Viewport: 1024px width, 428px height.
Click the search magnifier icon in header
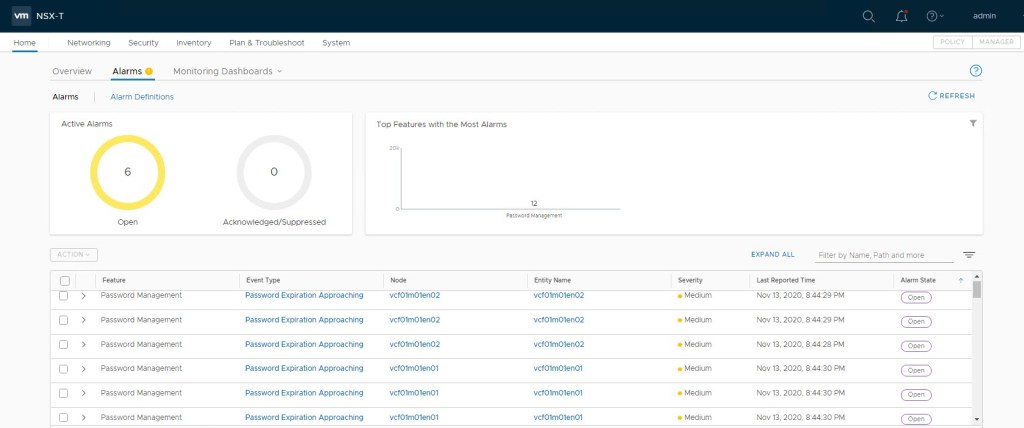(868, 16)
